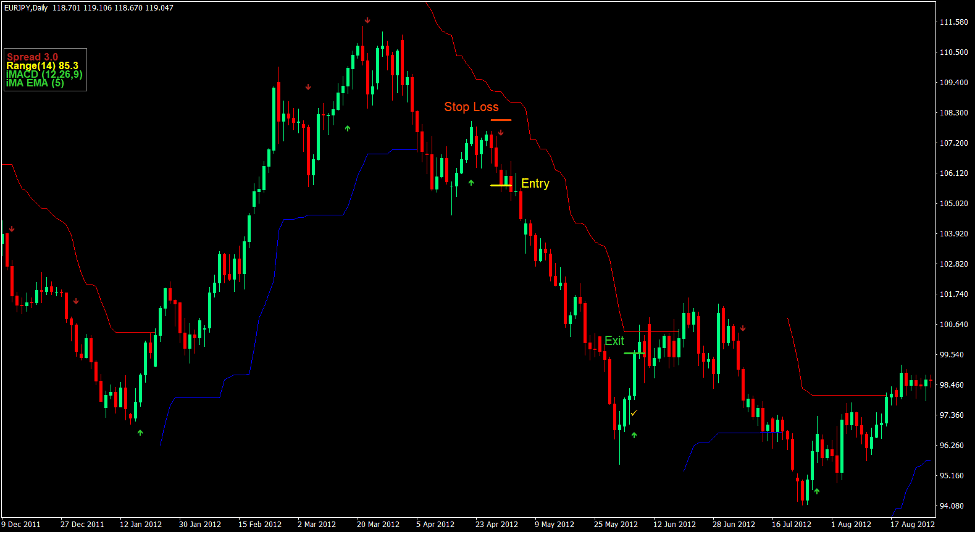The height and width of the screenshot is (533, 977).
Task: Click the Range(14) 85.3 indicator label
Action: click(x=42, y=65)
